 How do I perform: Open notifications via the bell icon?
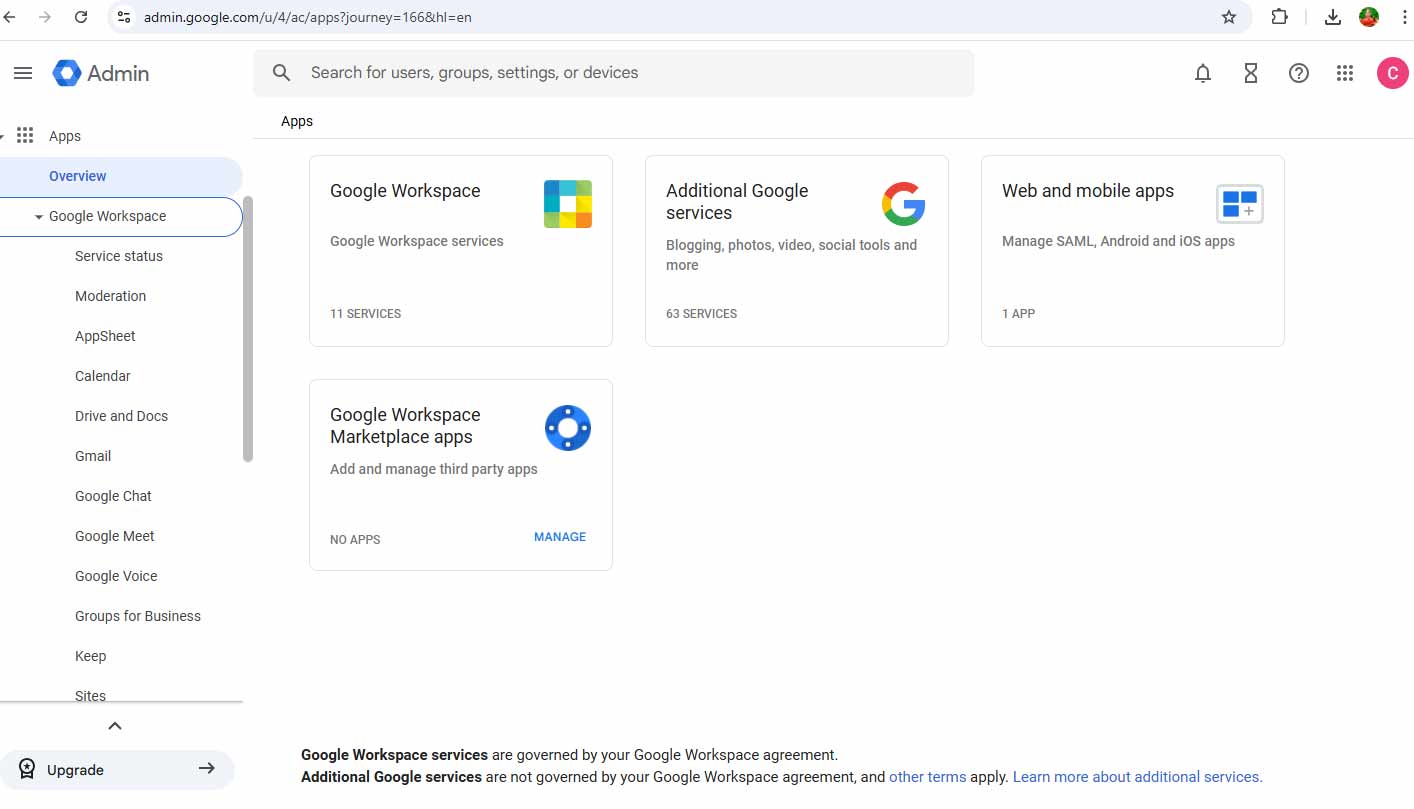tap(1203, 72)
